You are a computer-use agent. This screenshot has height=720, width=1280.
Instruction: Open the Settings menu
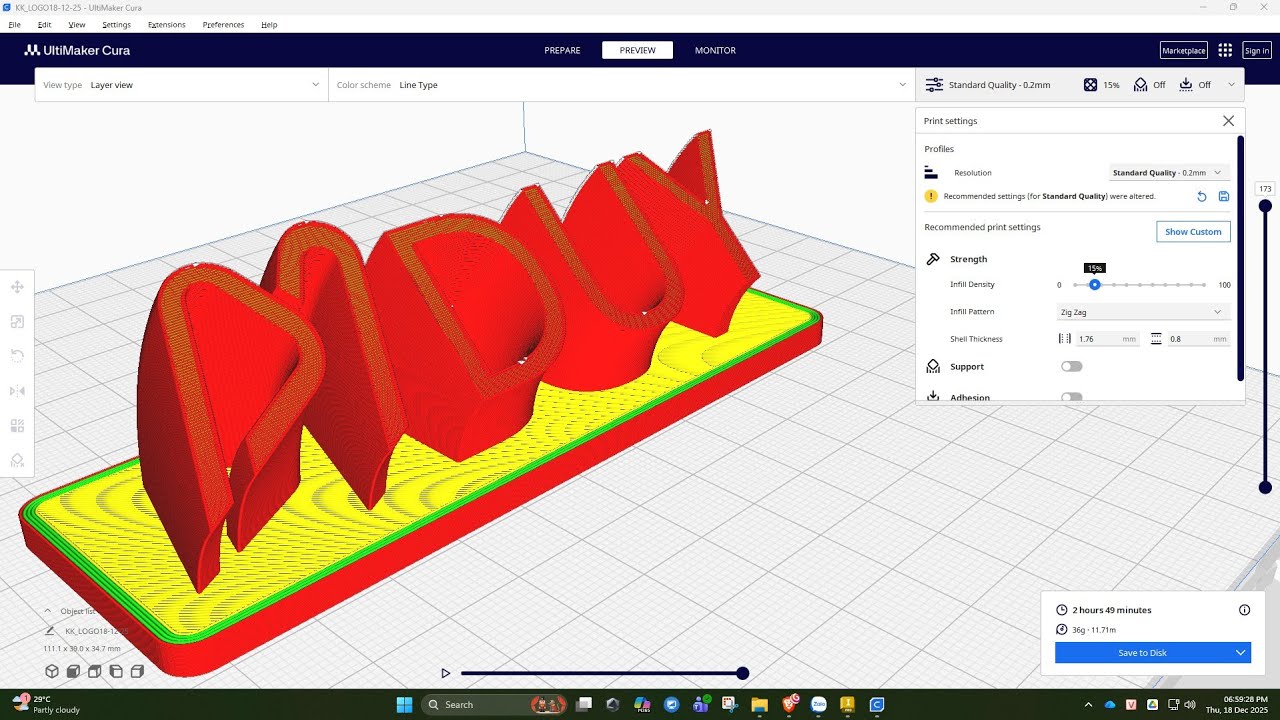(x=116, y=24)
